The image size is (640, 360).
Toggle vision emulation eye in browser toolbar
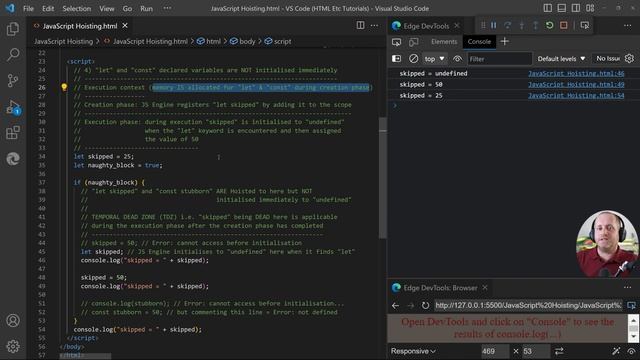(x=632, y=351)
